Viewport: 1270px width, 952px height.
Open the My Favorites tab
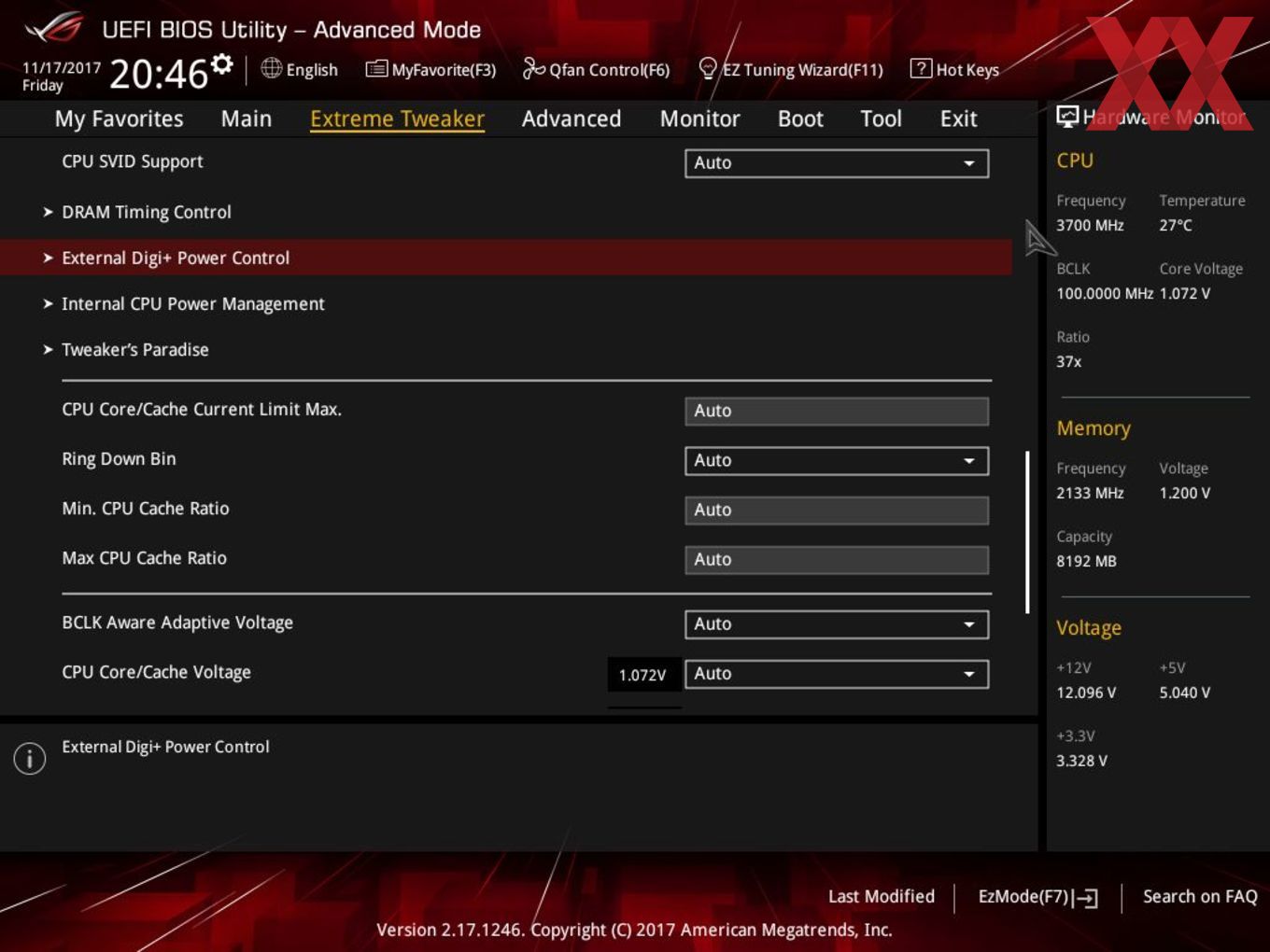tap(119, 119)
